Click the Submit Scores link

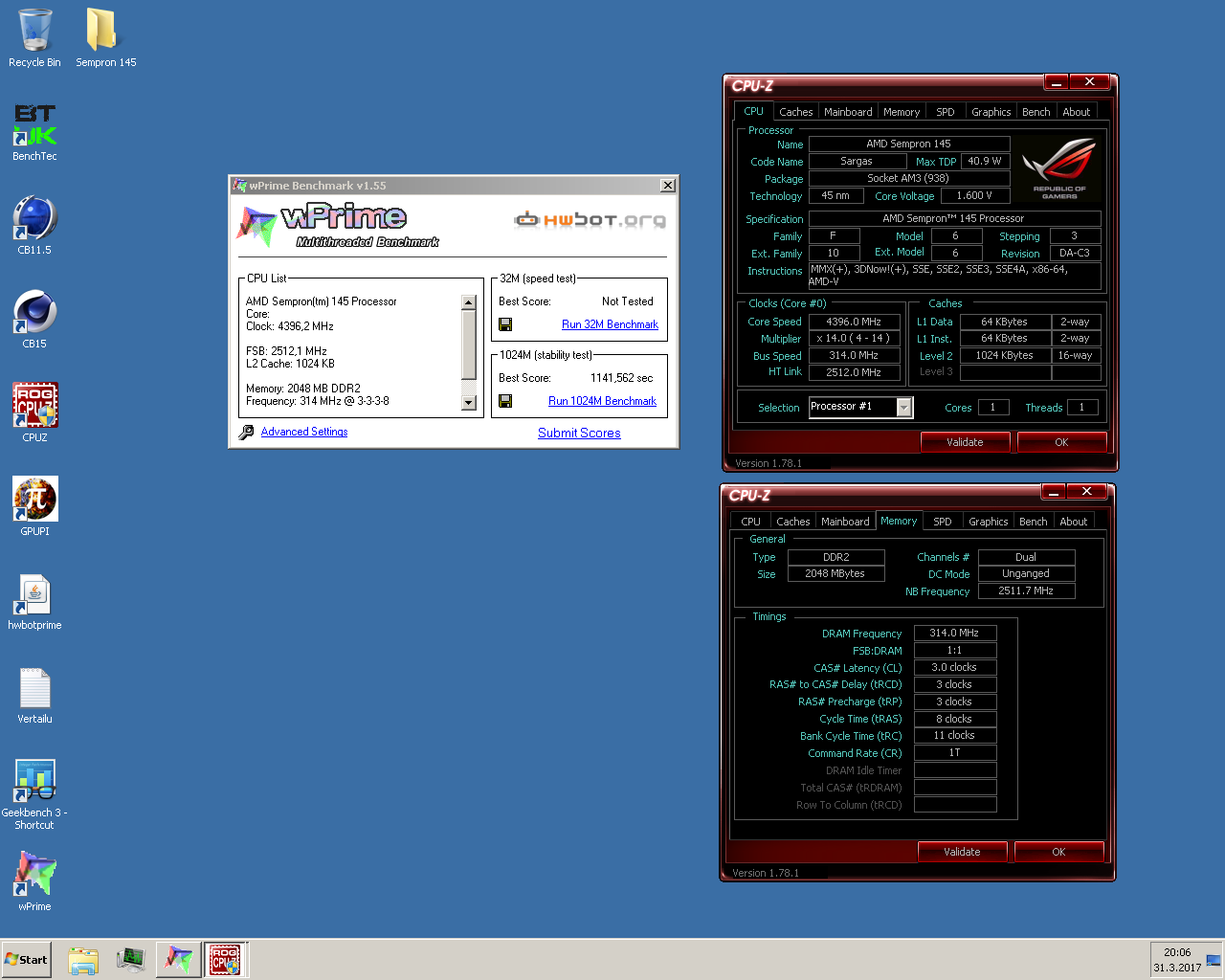click(x=579, y=433)
